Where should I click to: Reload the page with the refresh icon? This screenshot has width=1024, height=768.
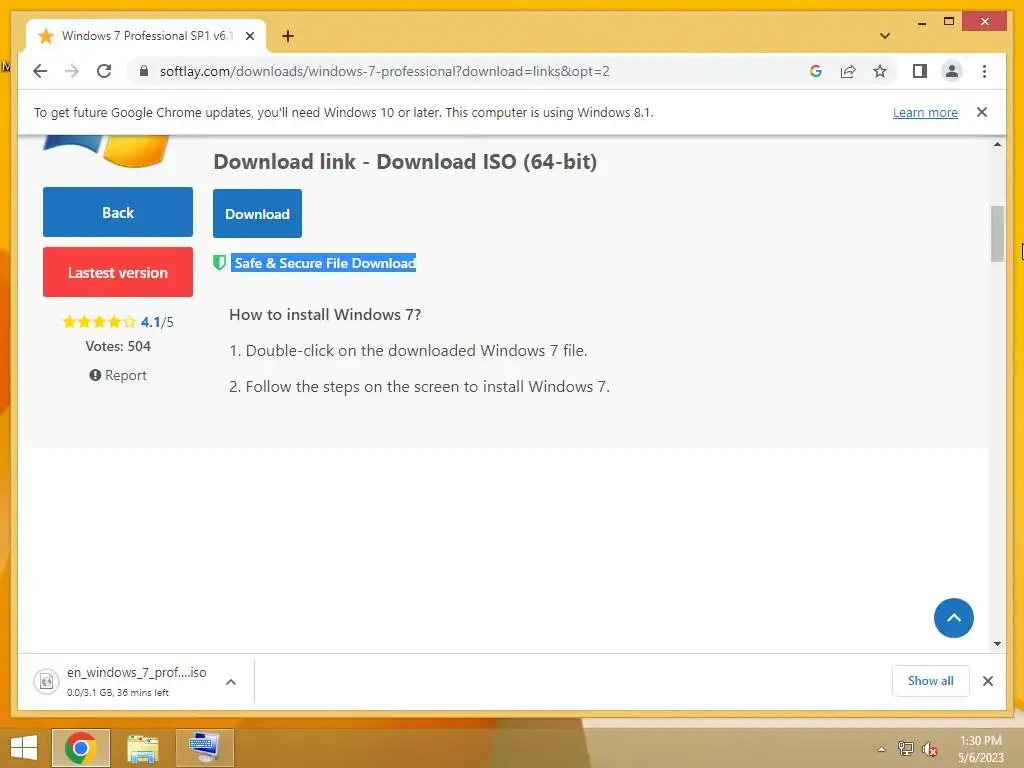coord(104,71)
